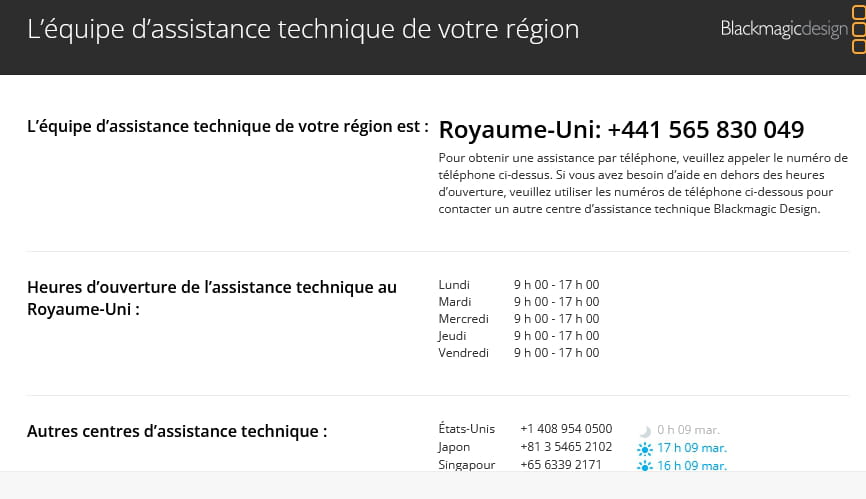Call the Royaume-Uni number +441 565 830 049
The height and width of the screenshot is (499, 866).
(x=706, y=130)
